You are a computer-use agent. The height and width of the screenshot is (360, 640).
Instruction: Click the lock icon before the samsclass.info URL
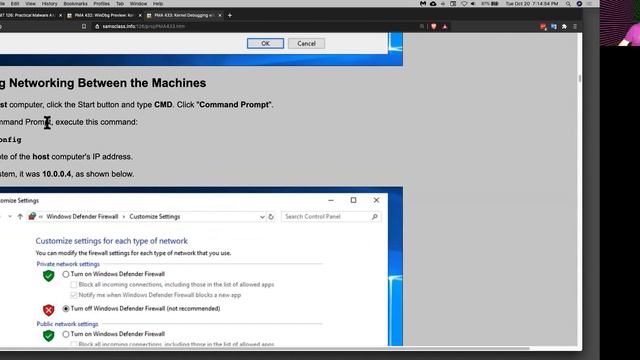(97, 26)
